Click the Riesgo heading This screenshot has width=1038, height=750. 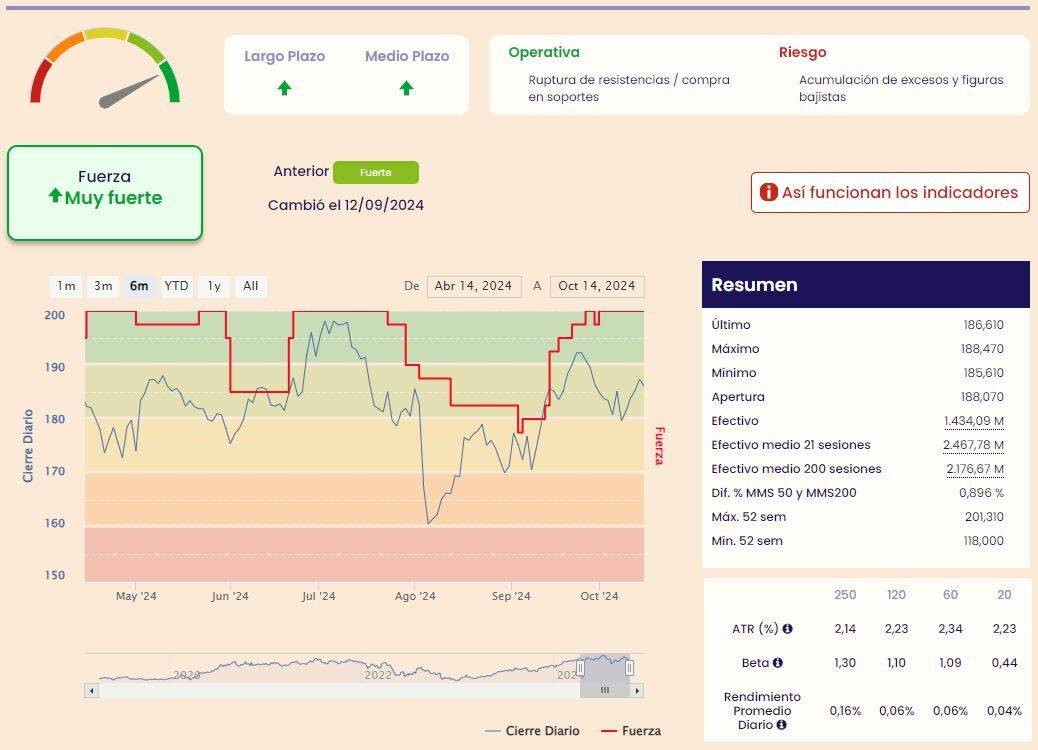point(802,52)
